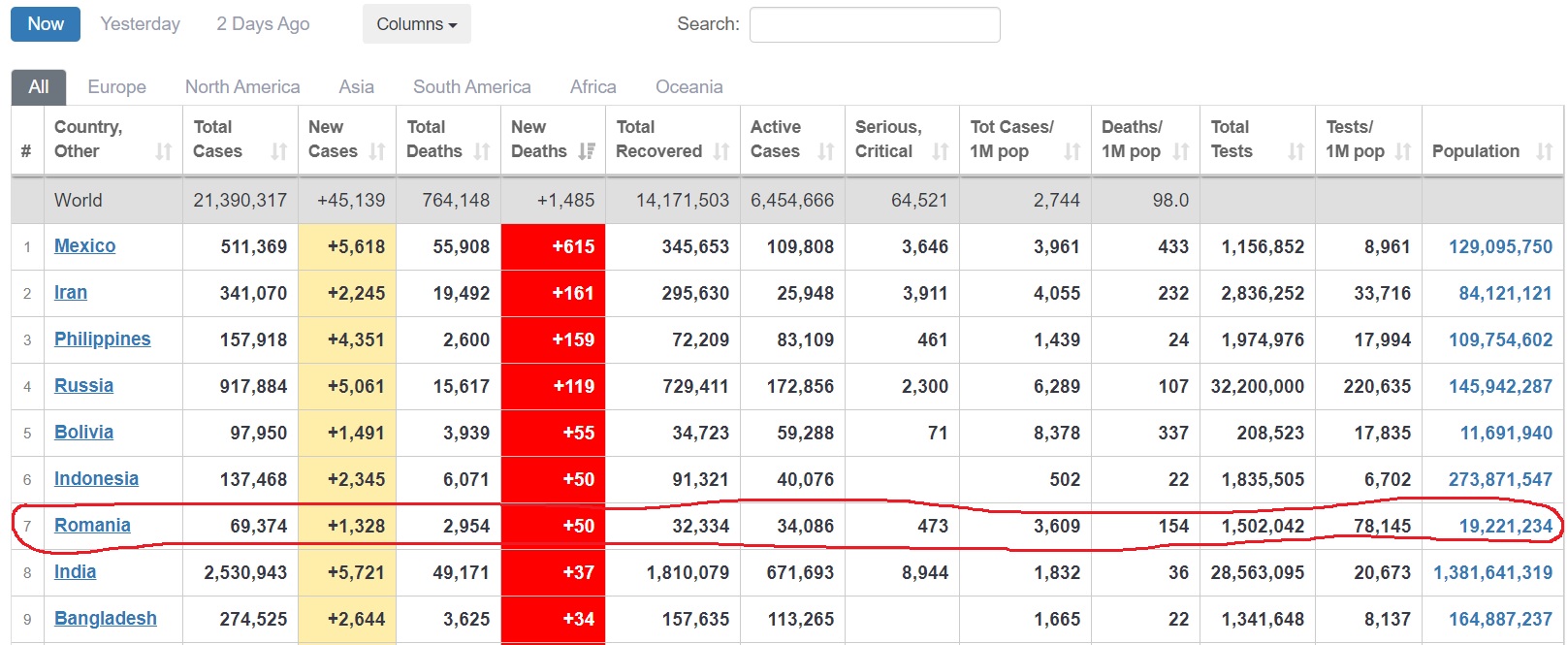Sort by Serious, Critical arrows icon

coord(941,151)
